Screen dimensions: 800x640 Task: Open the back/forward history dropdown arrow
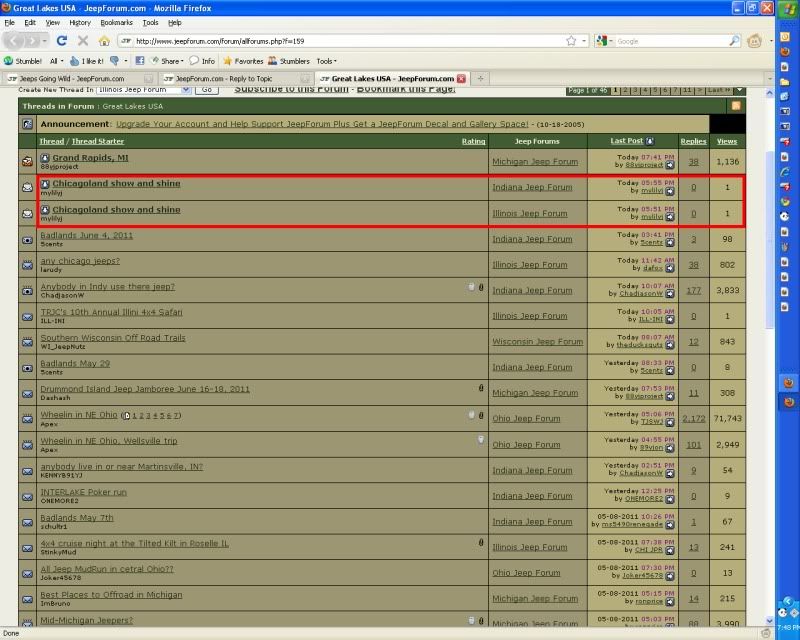tap(45, 41)
